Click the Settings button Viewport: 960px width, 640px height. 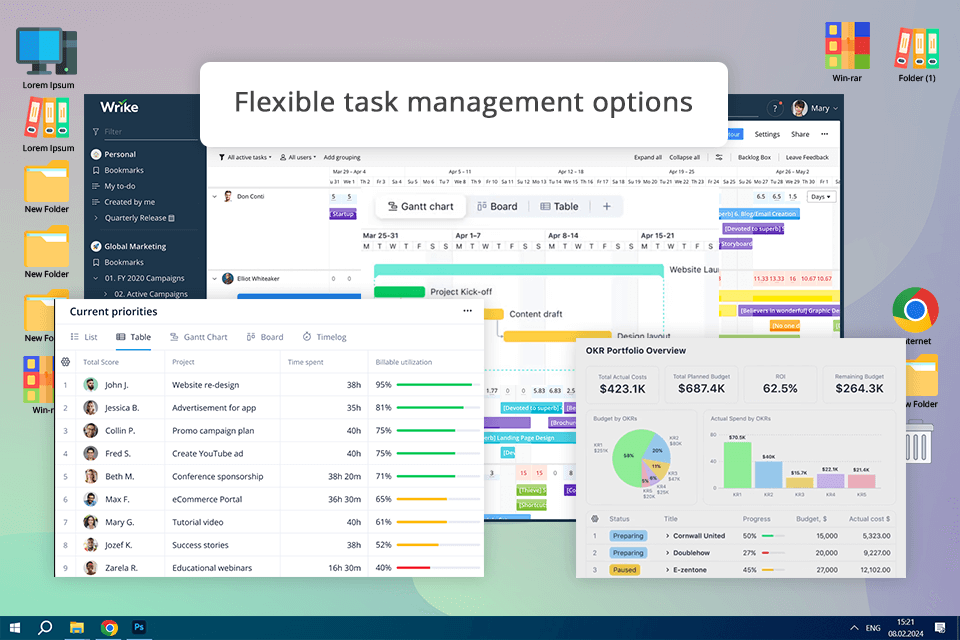pos(767,134)
